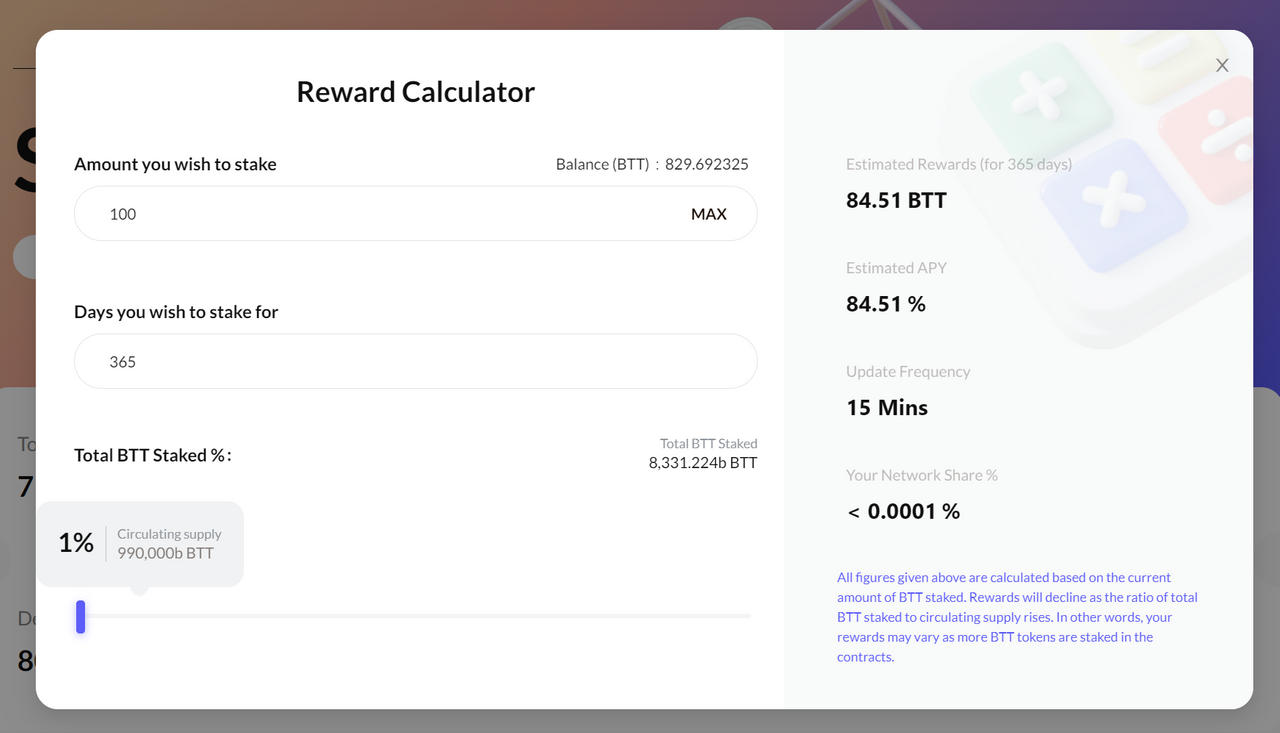Screen dimensions: 1280x733
Task: Click the MAX button to stake full balance
Action: point(709,213)
